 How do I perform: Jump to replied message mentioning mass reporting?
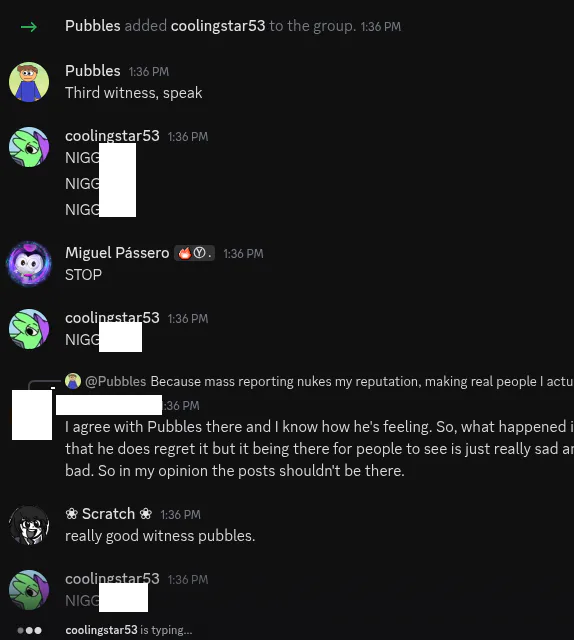click(x=362, y=381)
